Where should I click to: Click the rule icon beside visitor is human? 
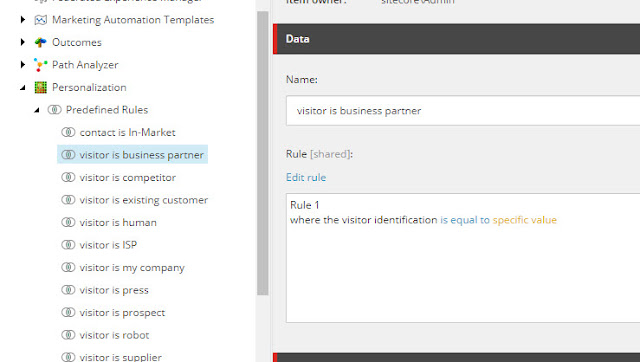[x=68, y=222]
